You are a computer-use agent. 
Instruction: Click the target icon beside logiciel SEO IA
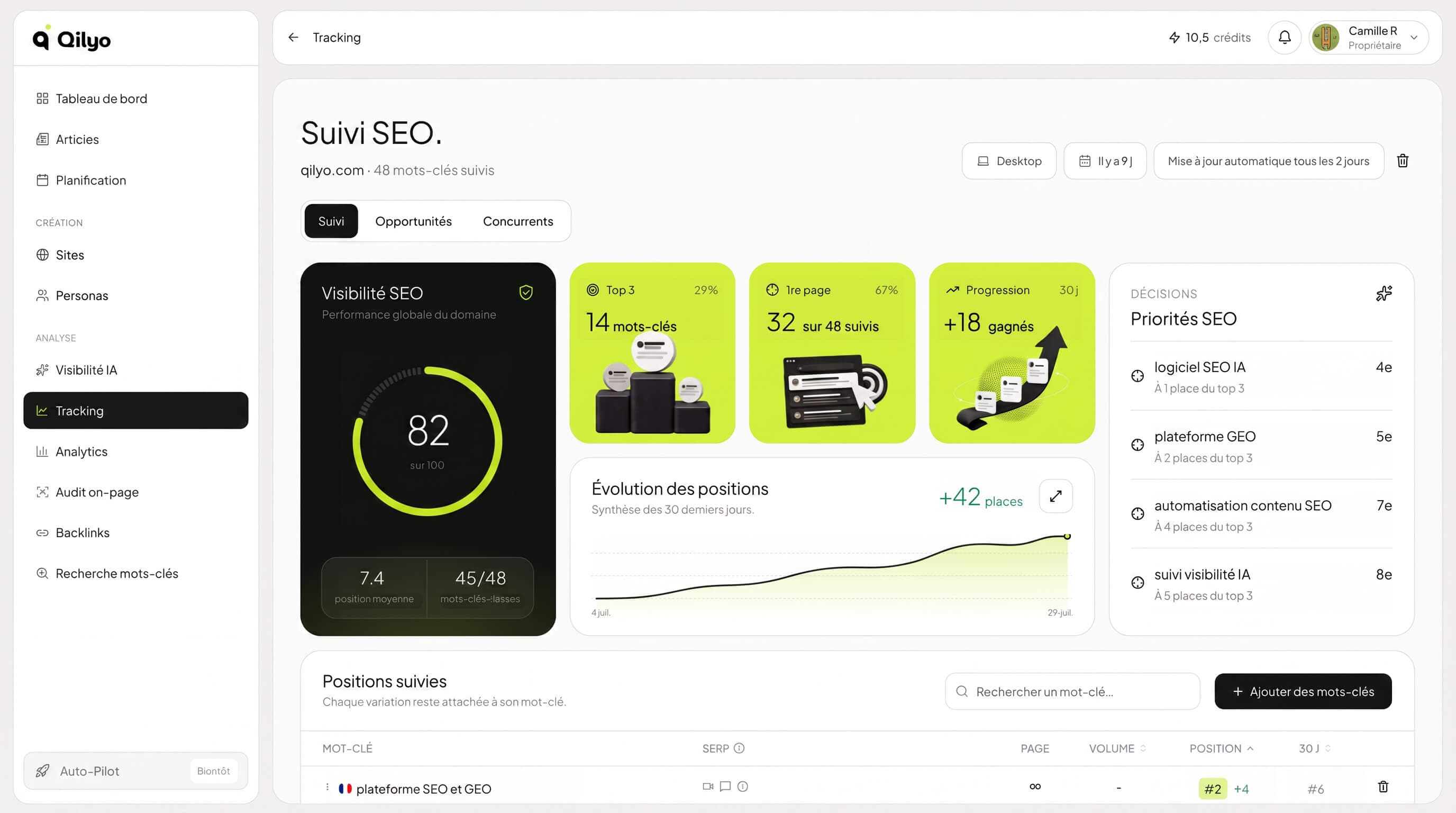(1137, 376)
